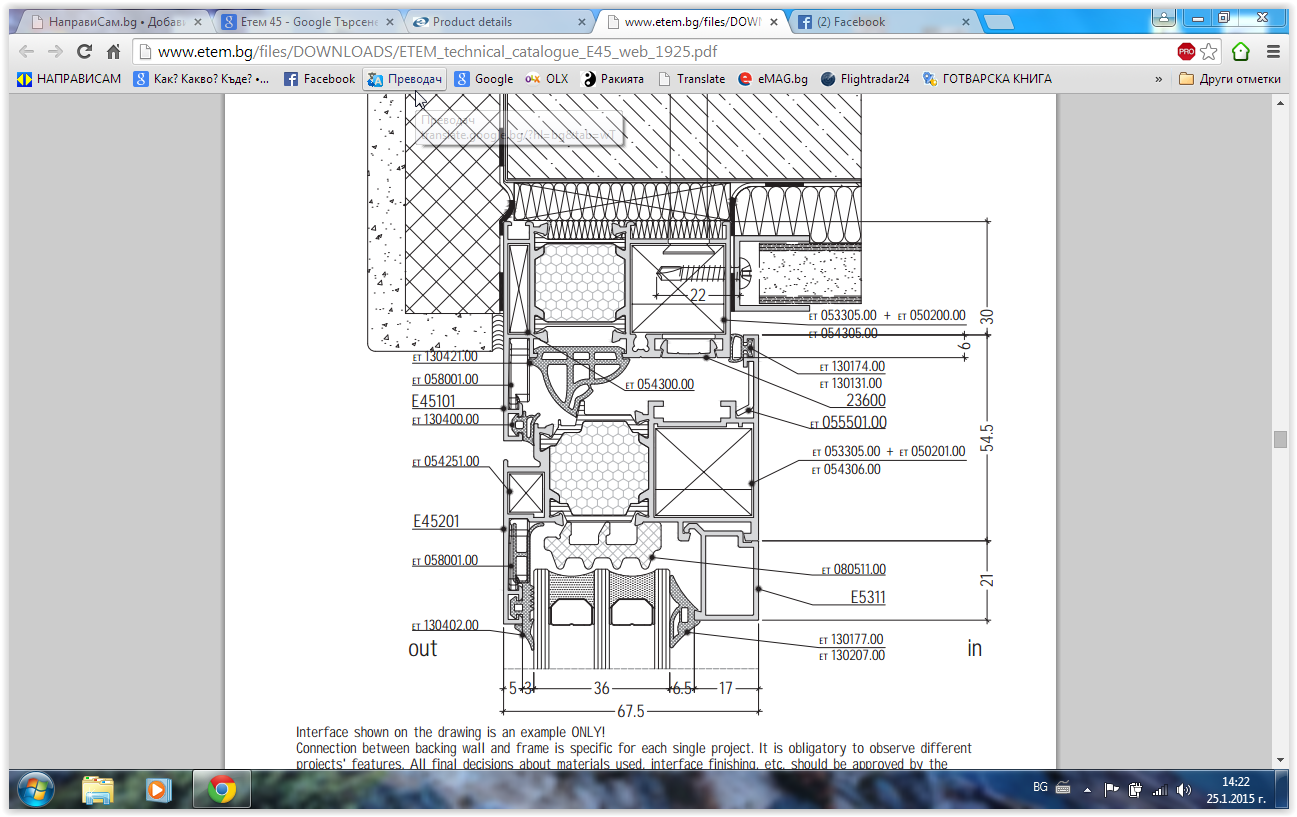
Task: Click the vertical scrollbar thumb
Action: pos(1279,440)
